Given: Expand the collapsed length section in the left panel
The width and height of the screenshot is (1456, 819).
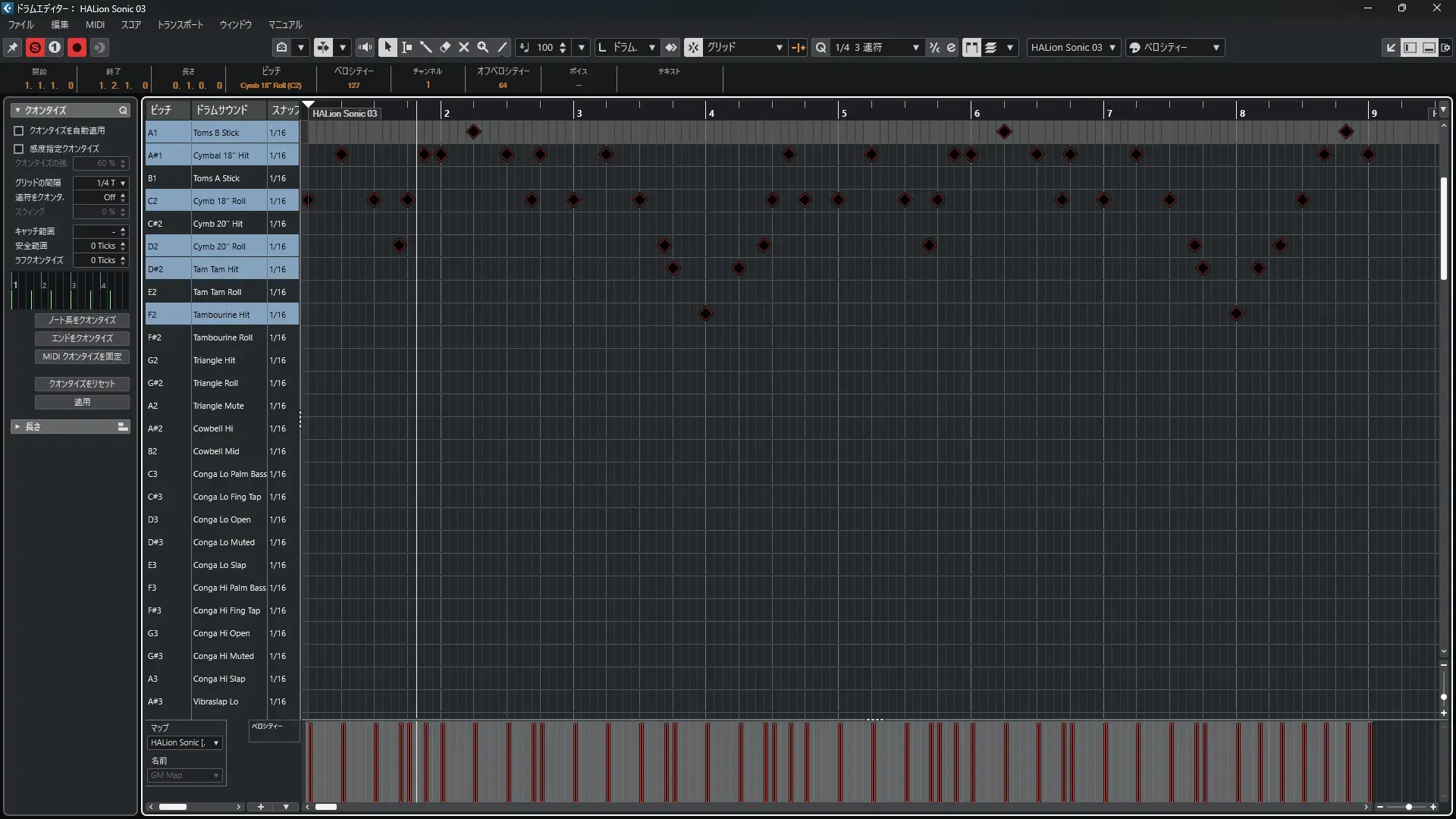Looking at the screenshot, I should pyautogui.click(x=17, y=427).
